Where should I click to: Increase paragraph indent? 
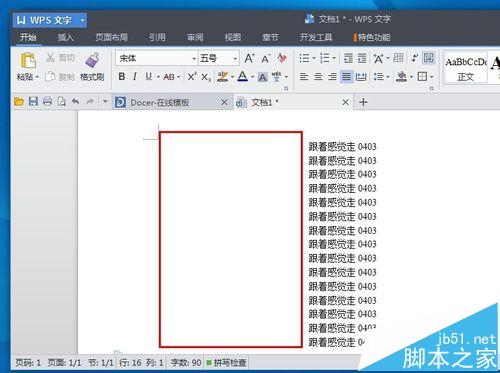pyautogui.click(x=362, y=58)
